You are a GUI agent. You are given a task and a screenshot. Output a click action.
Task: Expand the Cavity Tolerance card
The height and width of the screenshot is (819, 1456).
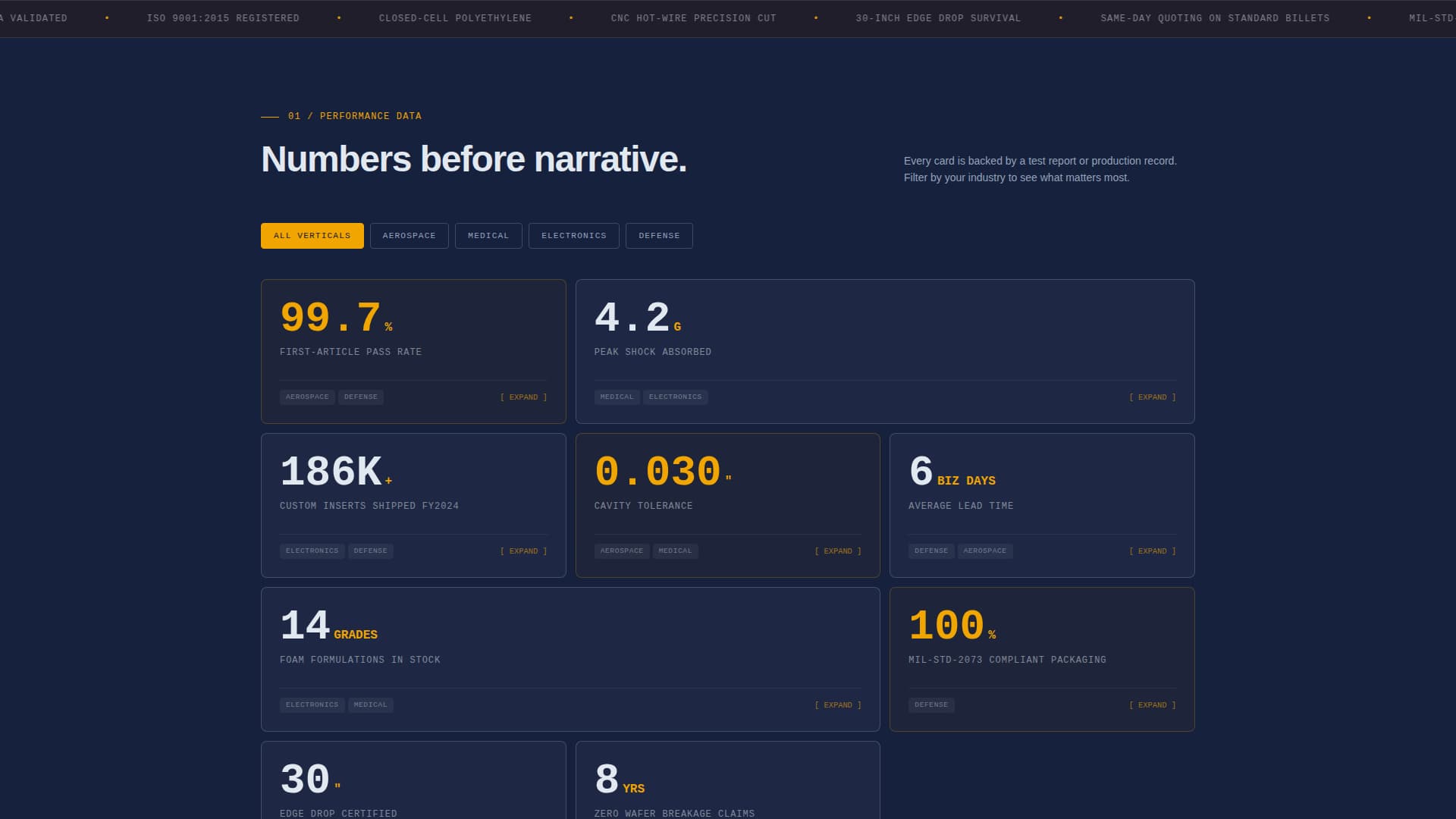coord(837,551)
